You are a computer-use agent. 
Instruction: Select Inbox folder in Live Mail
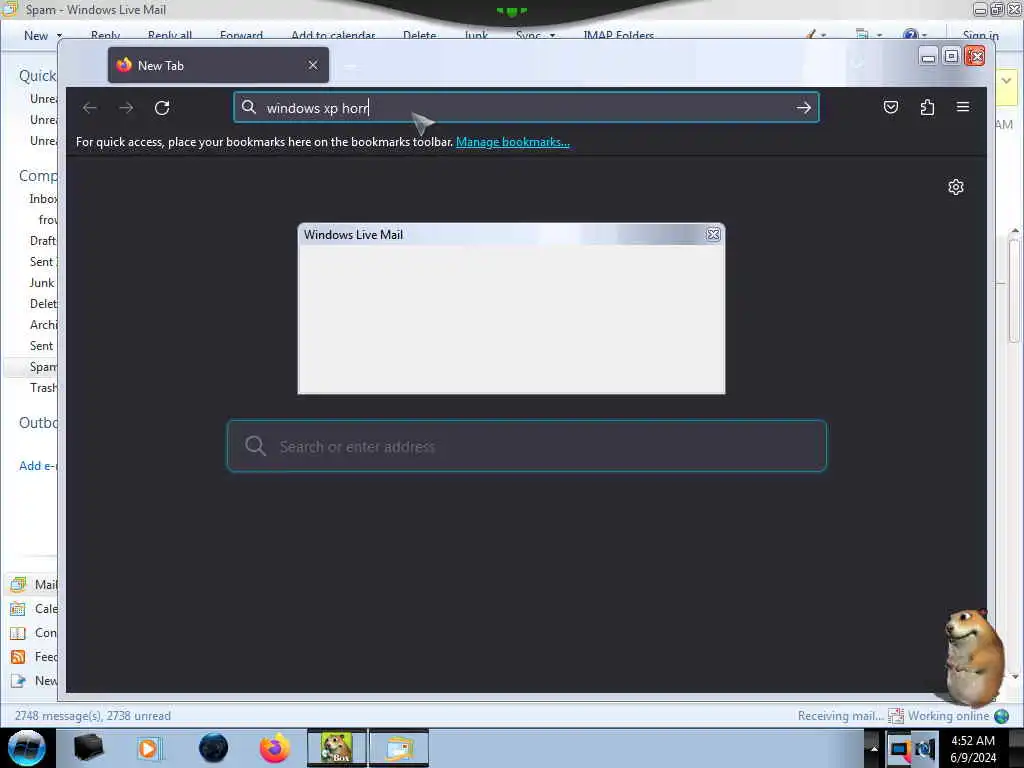[43, 199]
